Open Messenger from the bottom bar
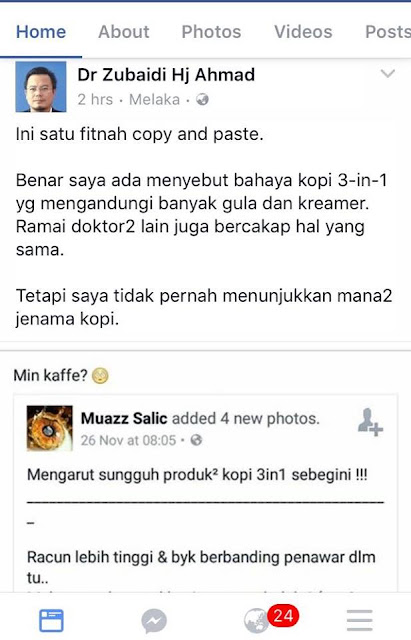The height and width of the screenshot is (640, 411). (154, 621)
